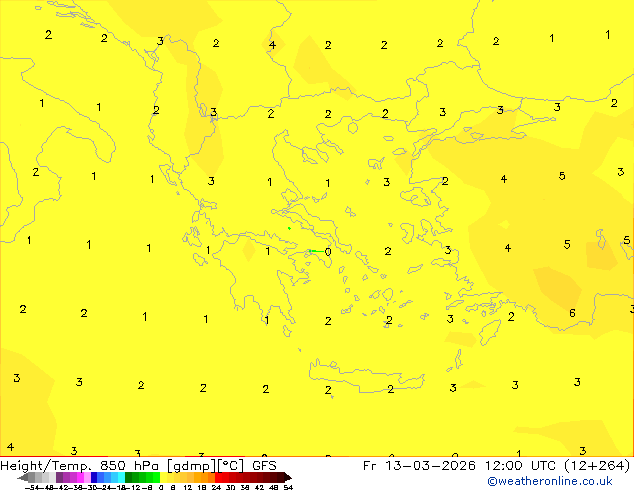Click the 850 hPa level label
Screen dimensions: 634x490
tap(131, 465)
